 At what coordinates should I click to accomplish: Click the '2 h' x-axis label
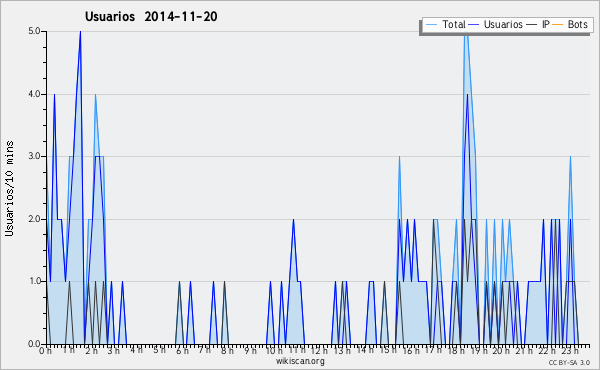pos(91,351)
